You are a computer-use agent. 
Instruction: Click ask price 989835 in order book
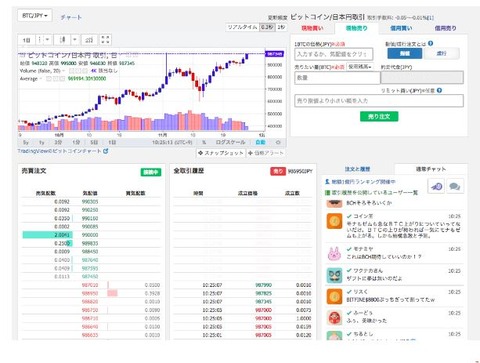tap(90, 243)
